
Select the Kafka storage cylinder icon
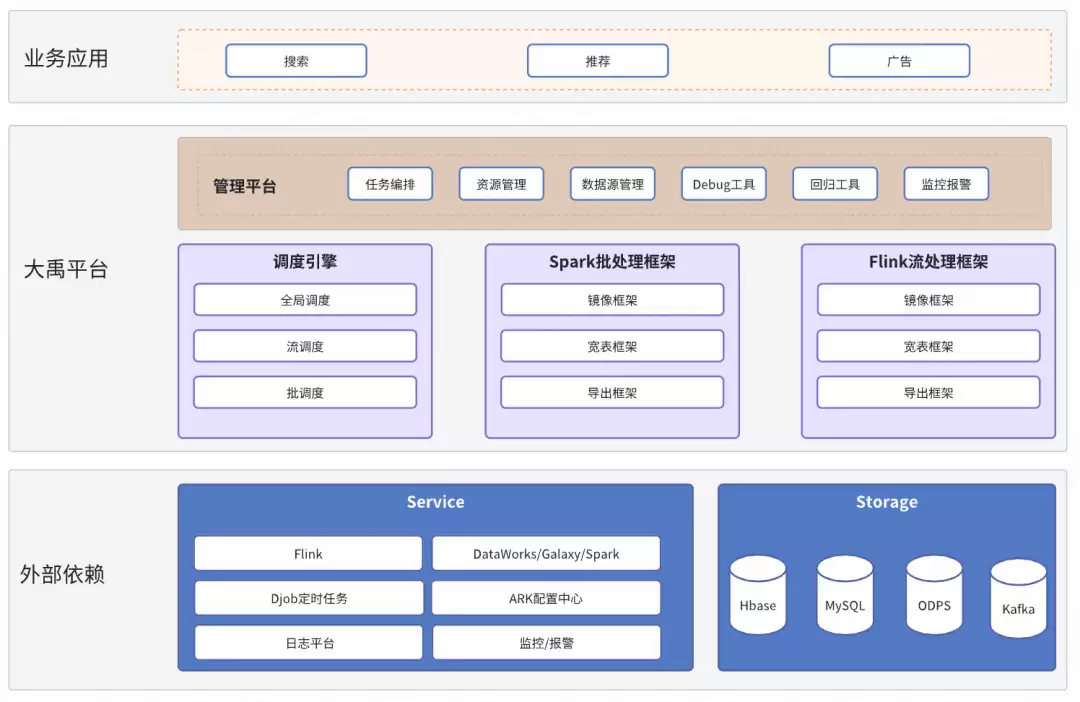click(x=1018, y=599)
